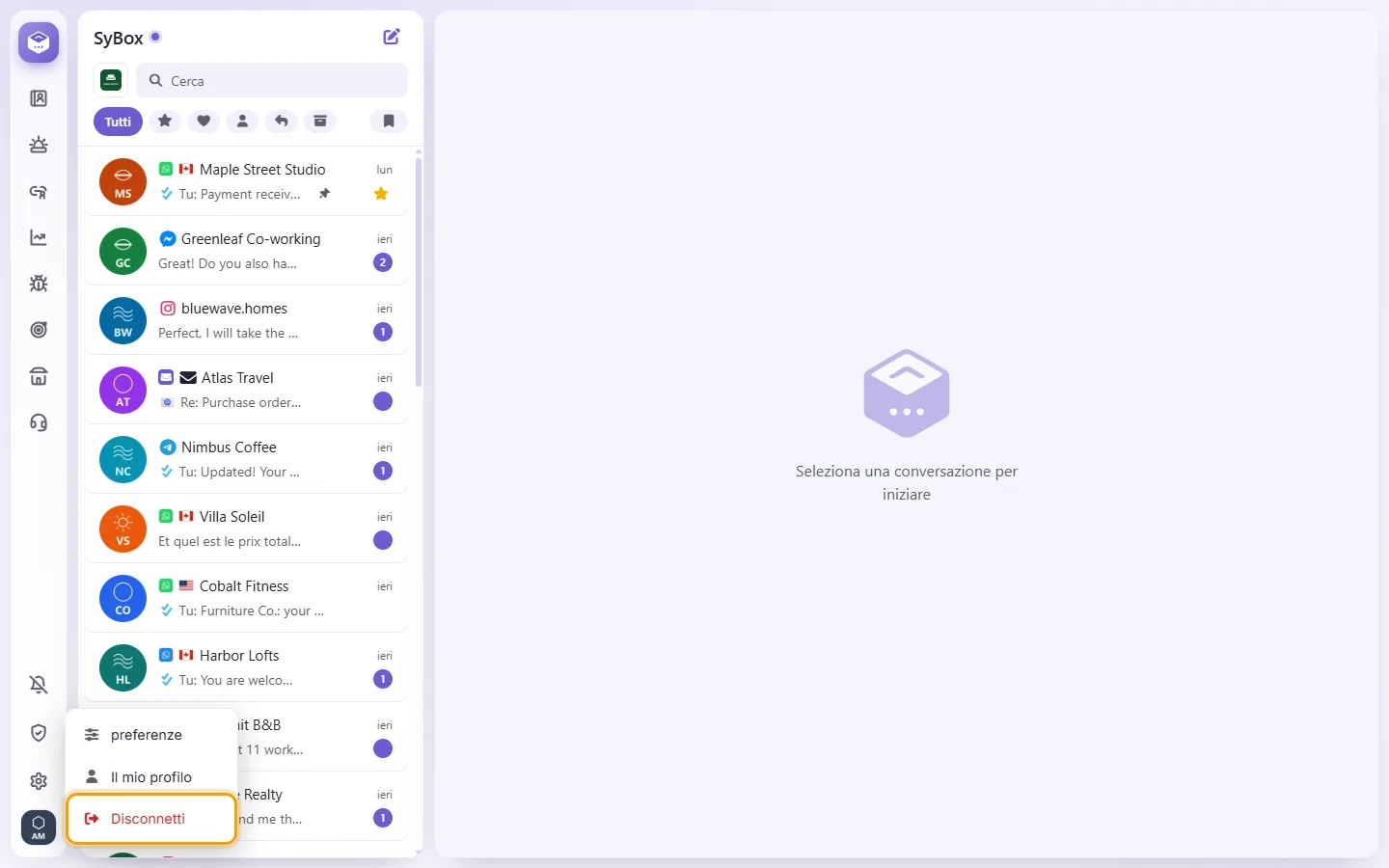
Task: Filter conversations by assigned person
Action: [x=242, y=122]
